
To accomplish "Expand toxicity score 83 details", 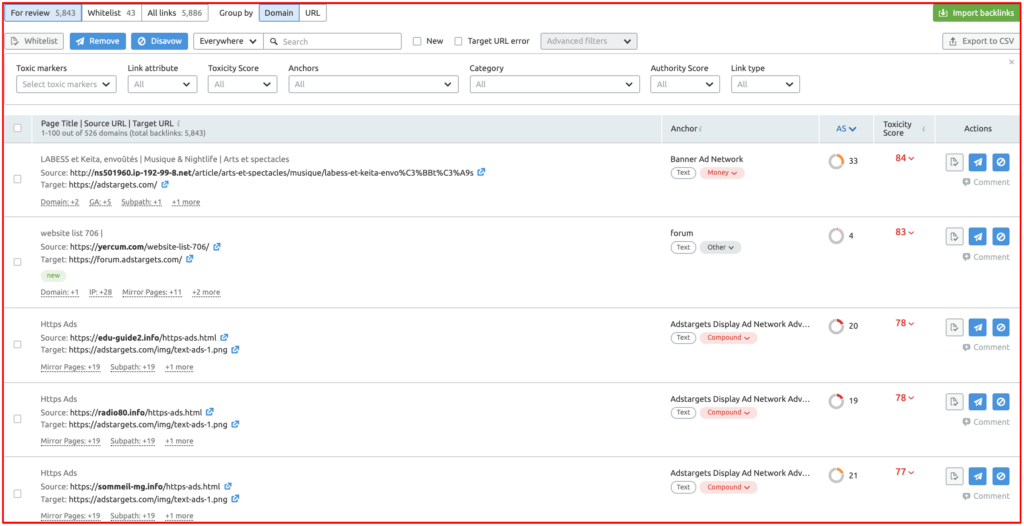I will pos(904,232).
